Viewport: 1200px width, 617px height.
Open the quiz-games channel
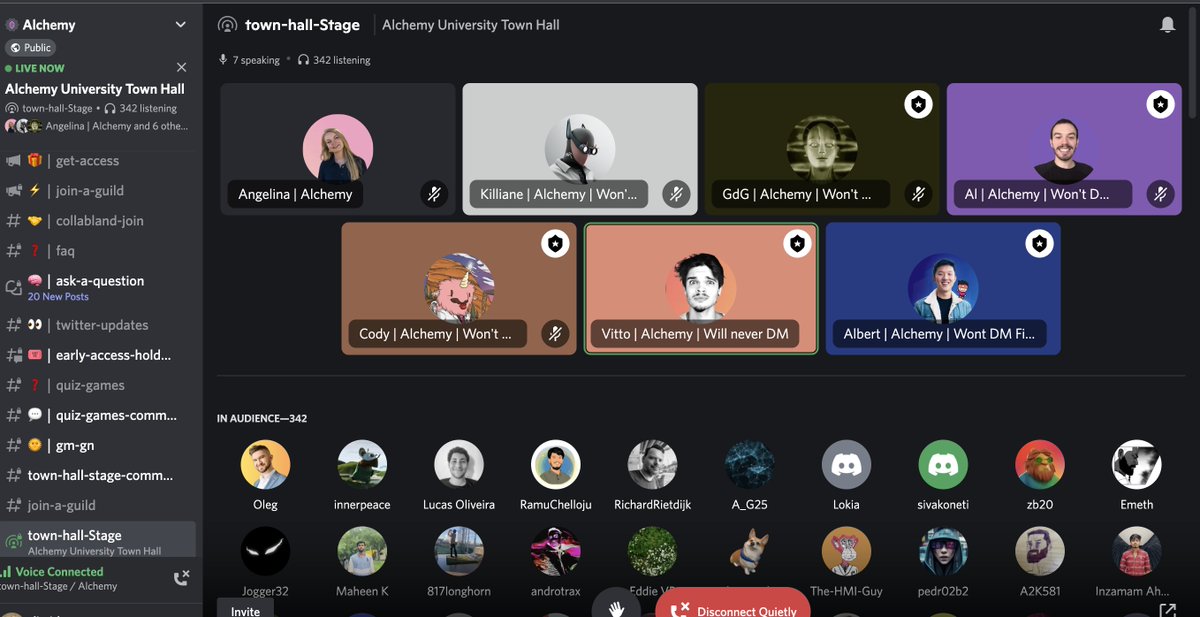click(98, 385)
